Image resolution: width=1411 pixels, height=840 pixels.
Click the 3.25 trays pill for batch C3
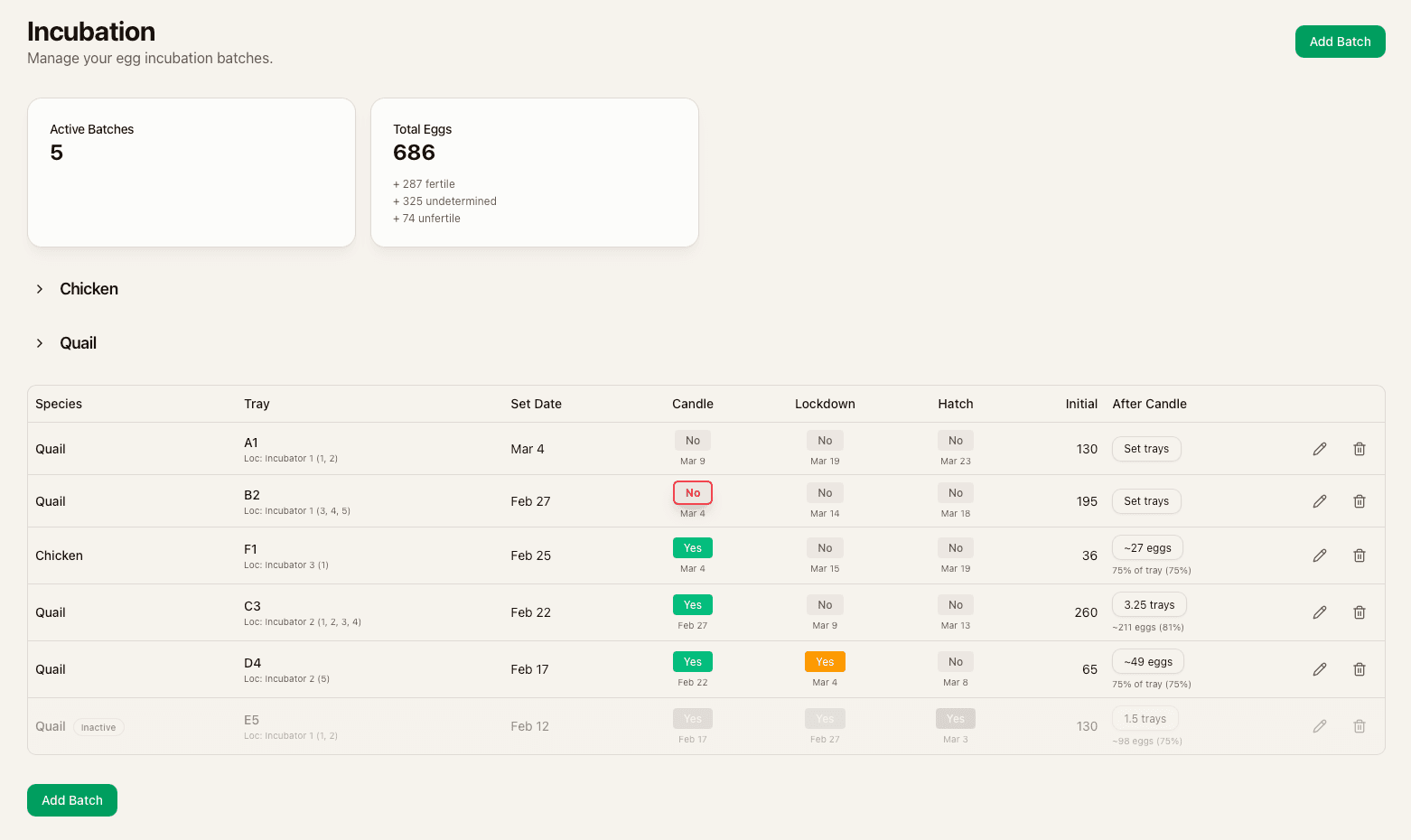[1149, 604]
